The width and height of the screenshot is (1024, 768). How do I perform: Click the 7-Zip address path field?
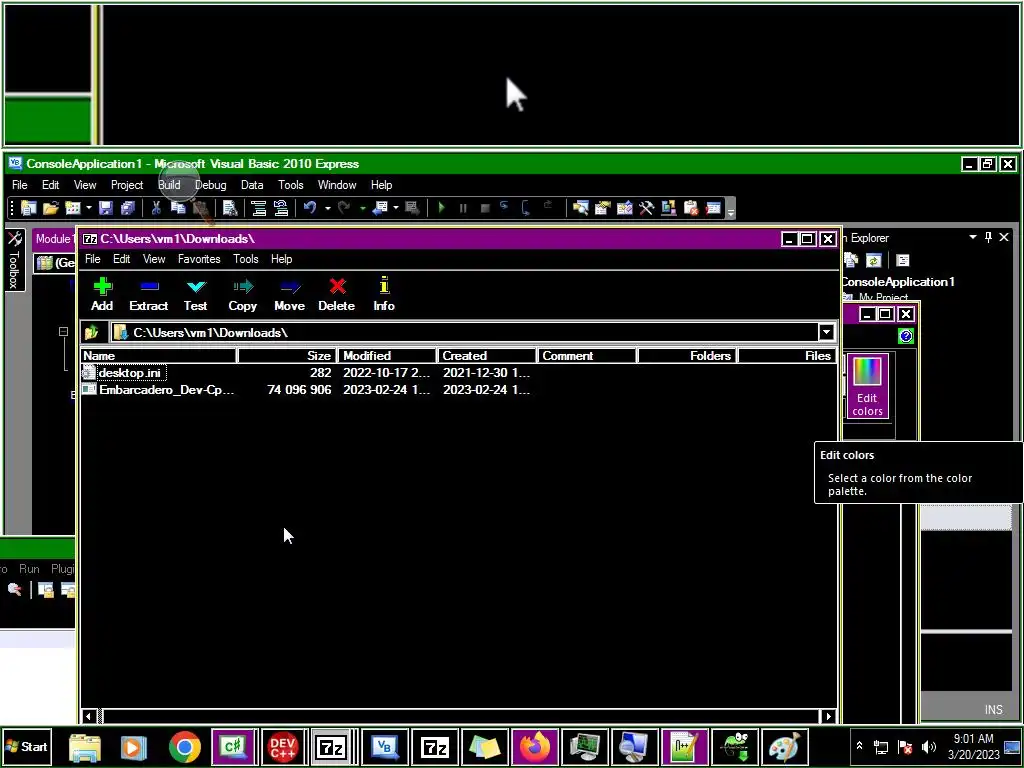[464, 332]
